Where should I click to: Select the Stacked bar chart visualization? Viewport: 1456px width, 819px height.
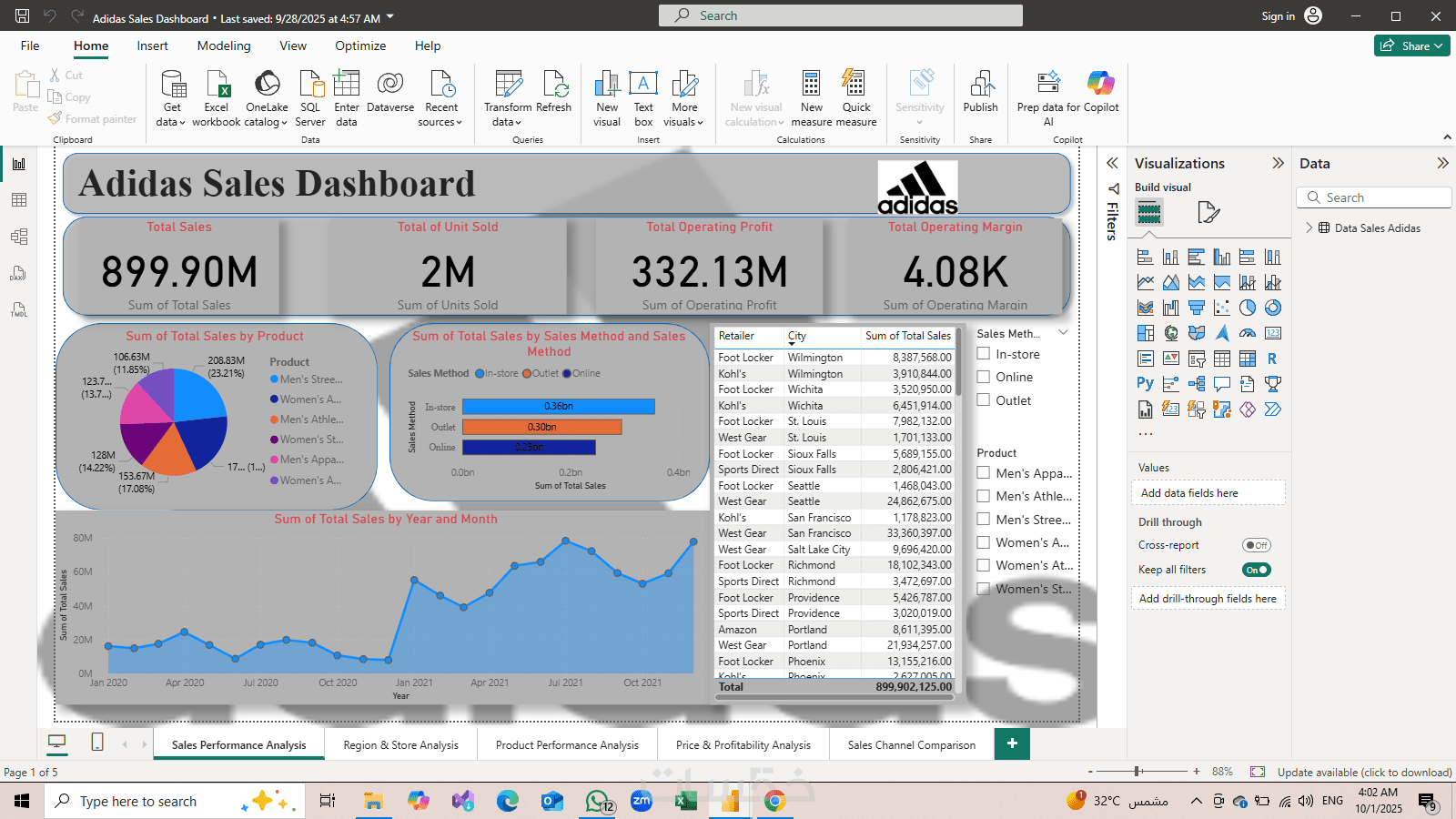point(1146,258)
